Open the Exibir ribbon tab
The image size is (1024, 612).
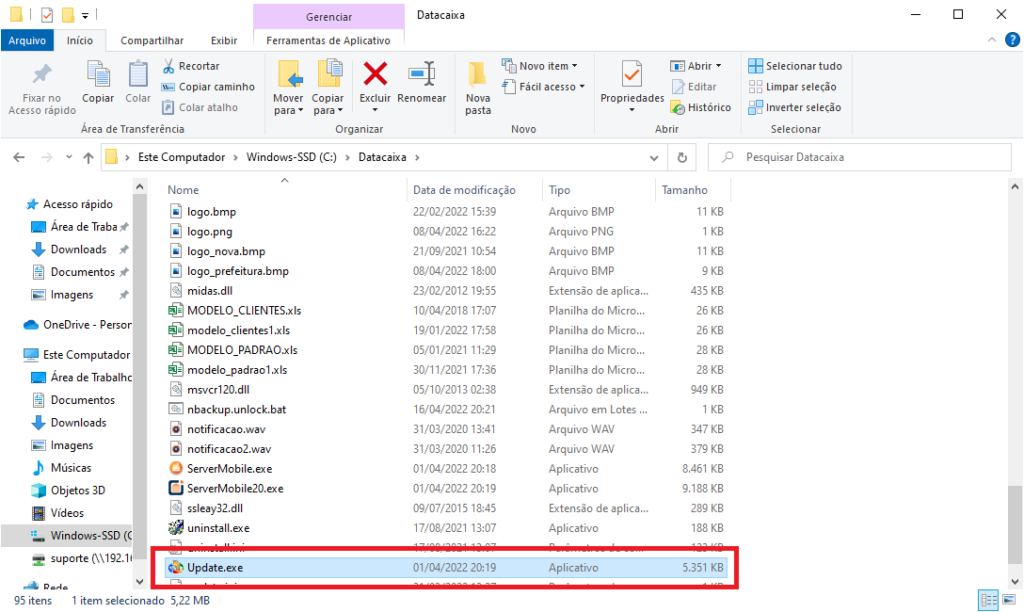pyautogui.click(x=224, y=40)
